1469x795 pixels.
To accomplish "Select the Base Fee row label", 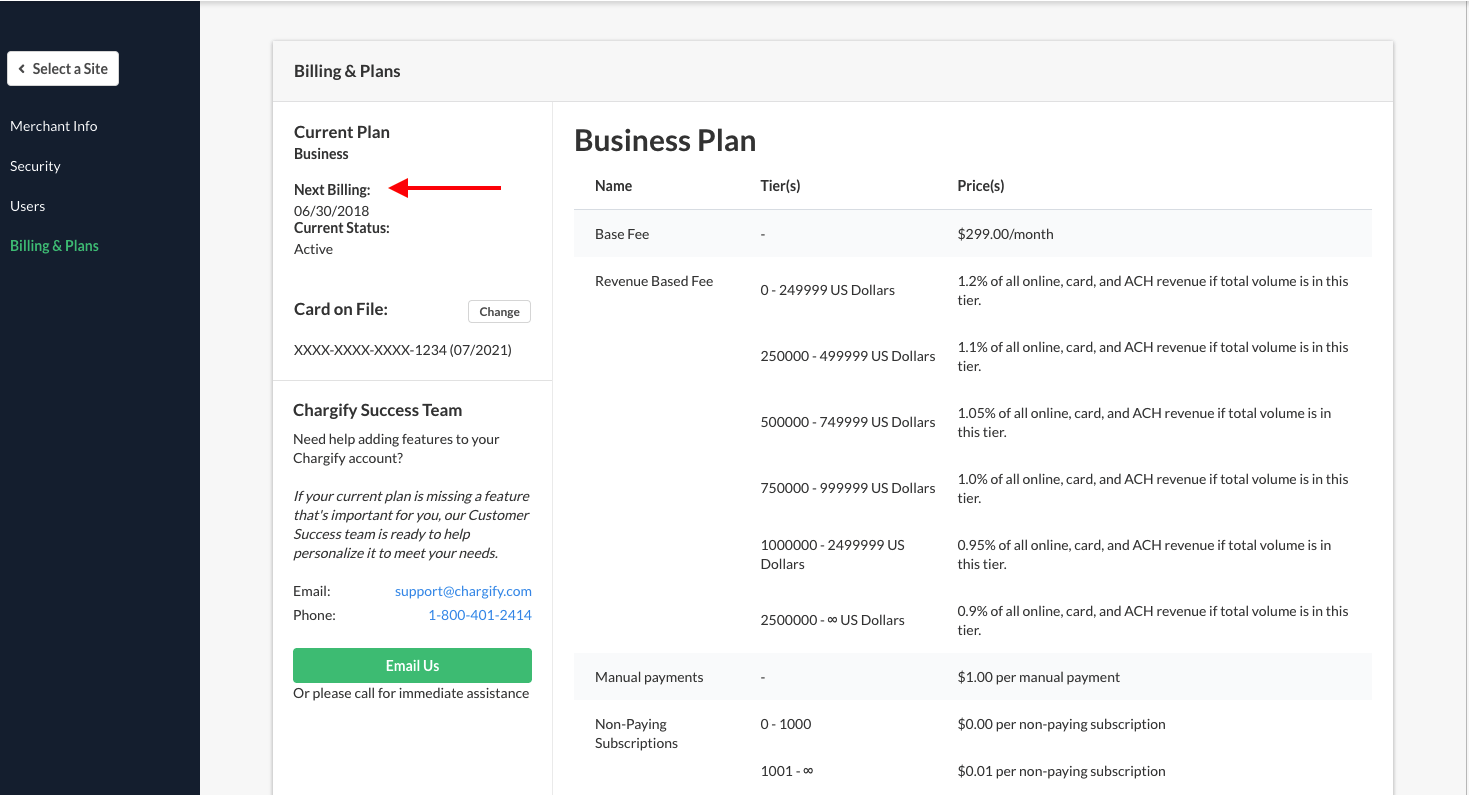I will pyautogui.click(x=622, y=234).
